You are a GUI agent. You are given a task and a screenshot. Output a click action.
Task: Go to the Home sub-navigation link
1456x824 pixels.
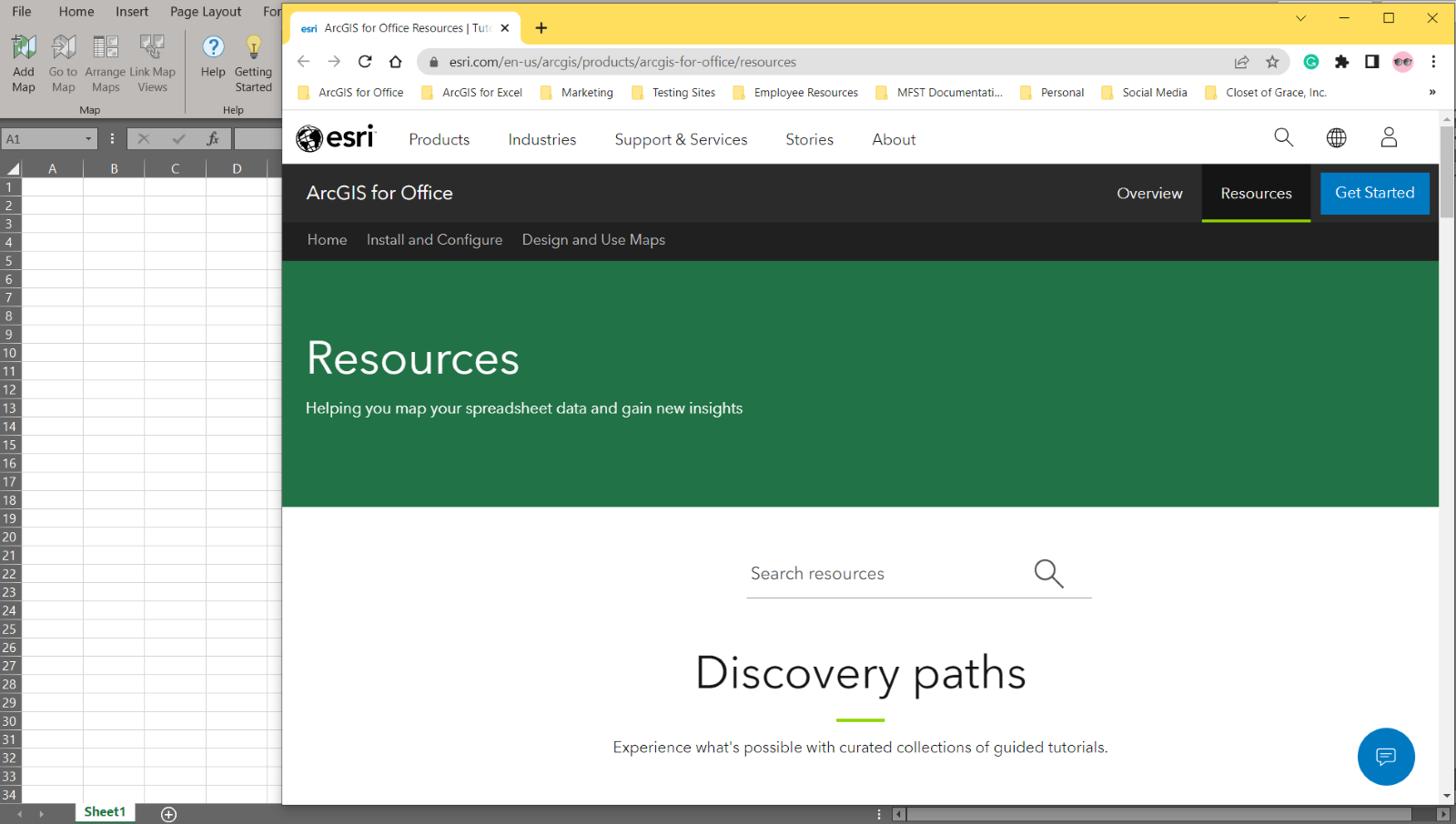point(327,240)
